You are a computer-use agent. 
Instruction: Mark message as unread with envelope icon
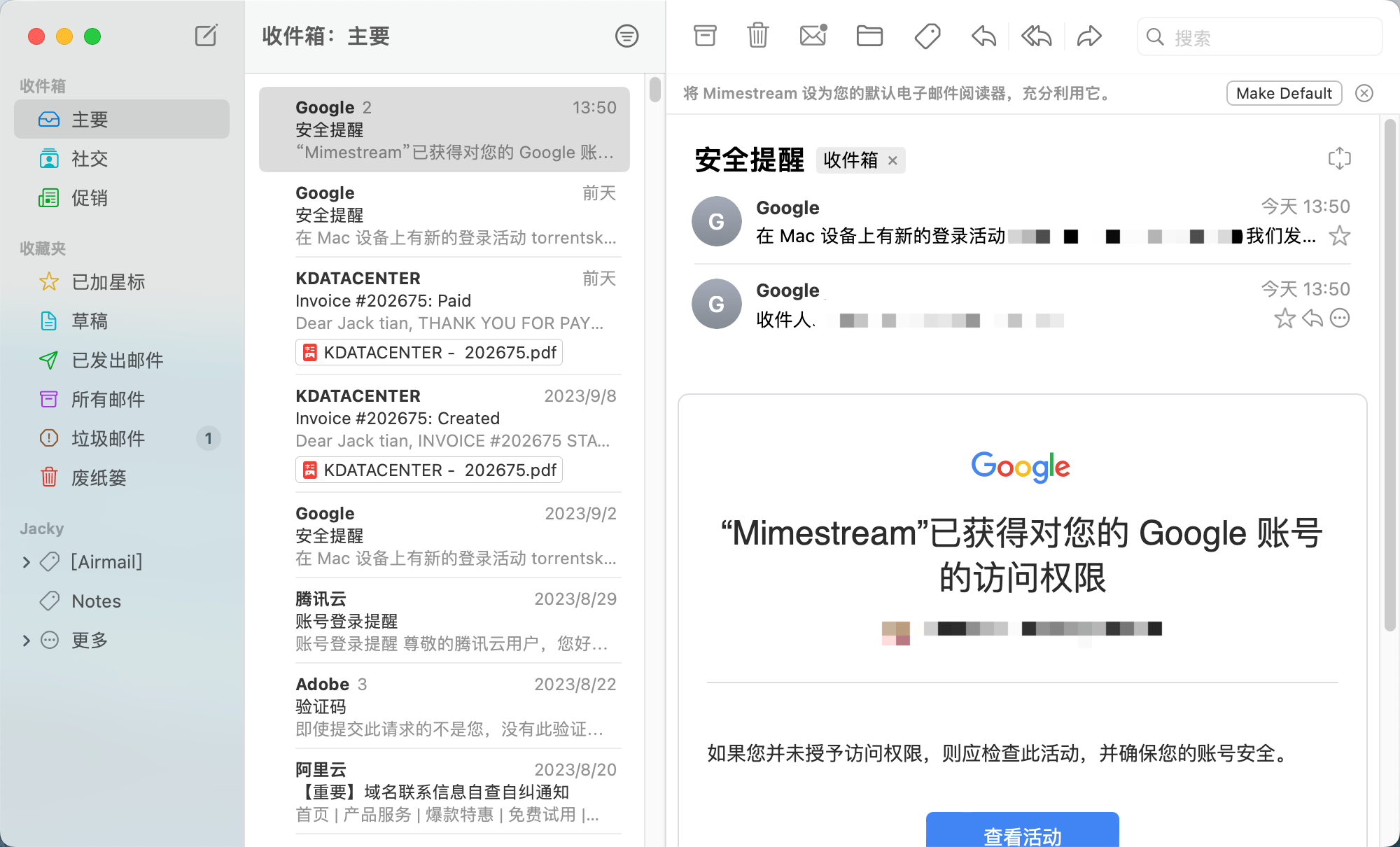coord(813,36)
